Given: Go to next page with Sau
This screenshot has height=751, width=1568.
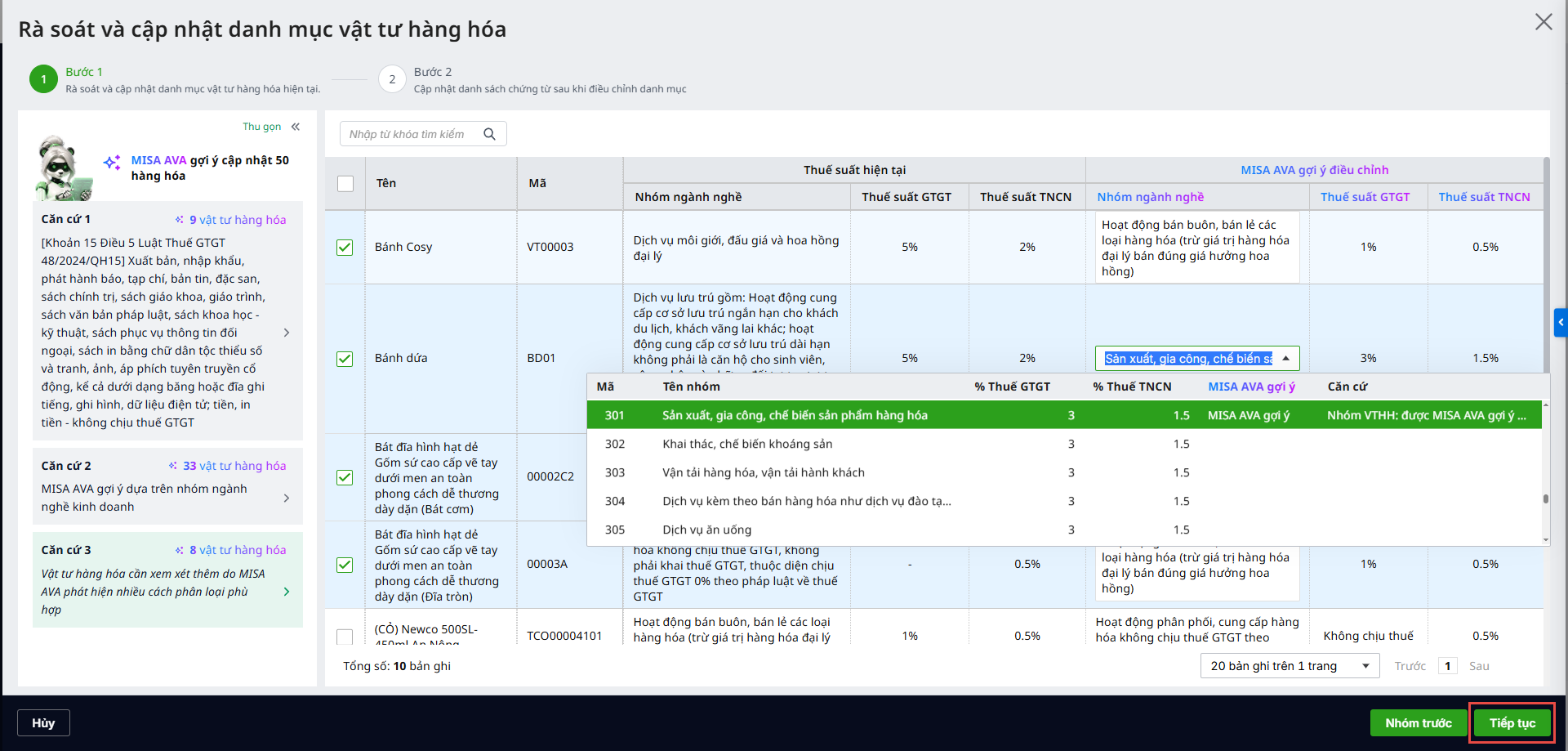Looking at the screenshot, I should [x=1479, y=666].
